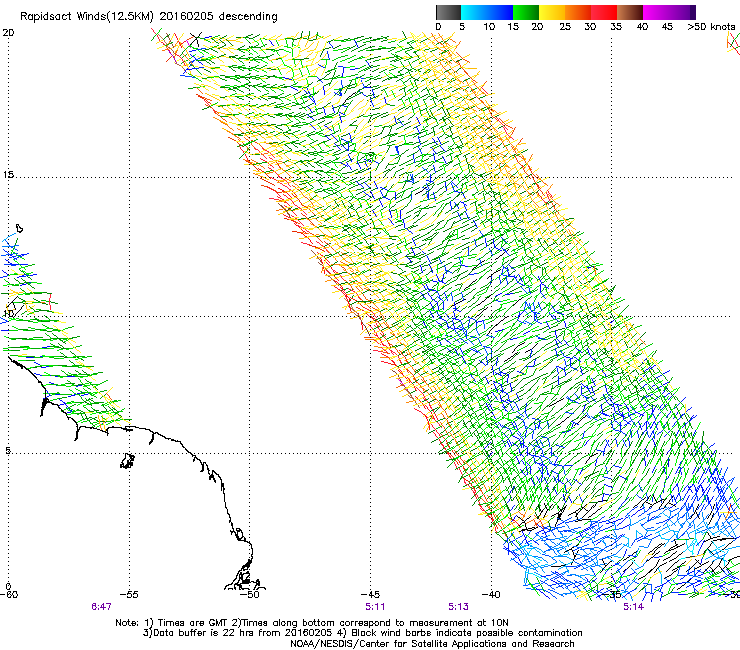Click the '>50 knots' legend label
740x650 pixels.
click(711, 27)
